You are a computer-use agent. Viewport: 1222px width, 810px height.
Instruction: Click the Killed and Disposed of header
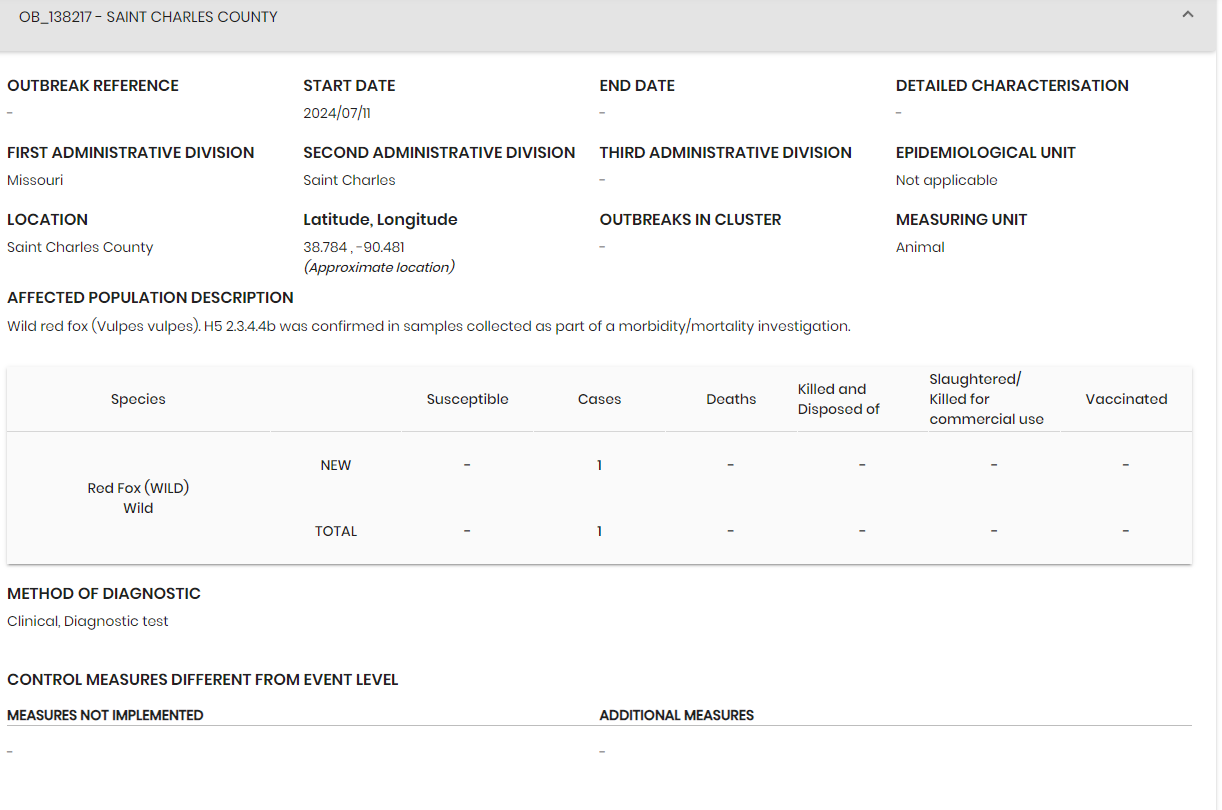pos(838,399)
